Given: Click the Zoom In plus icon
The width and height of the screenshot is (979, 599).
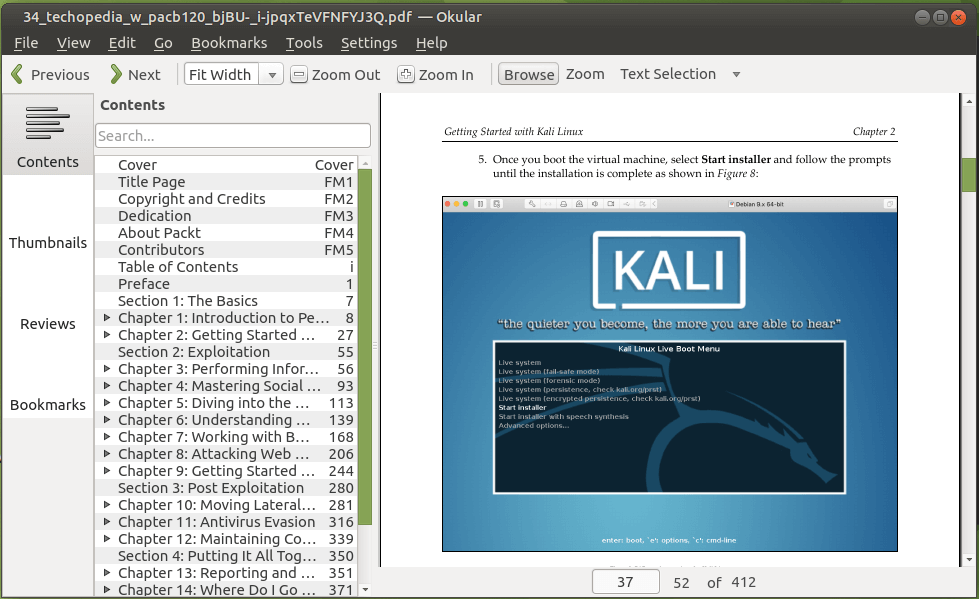Looking at the screenshot, I should coord(406,74).
